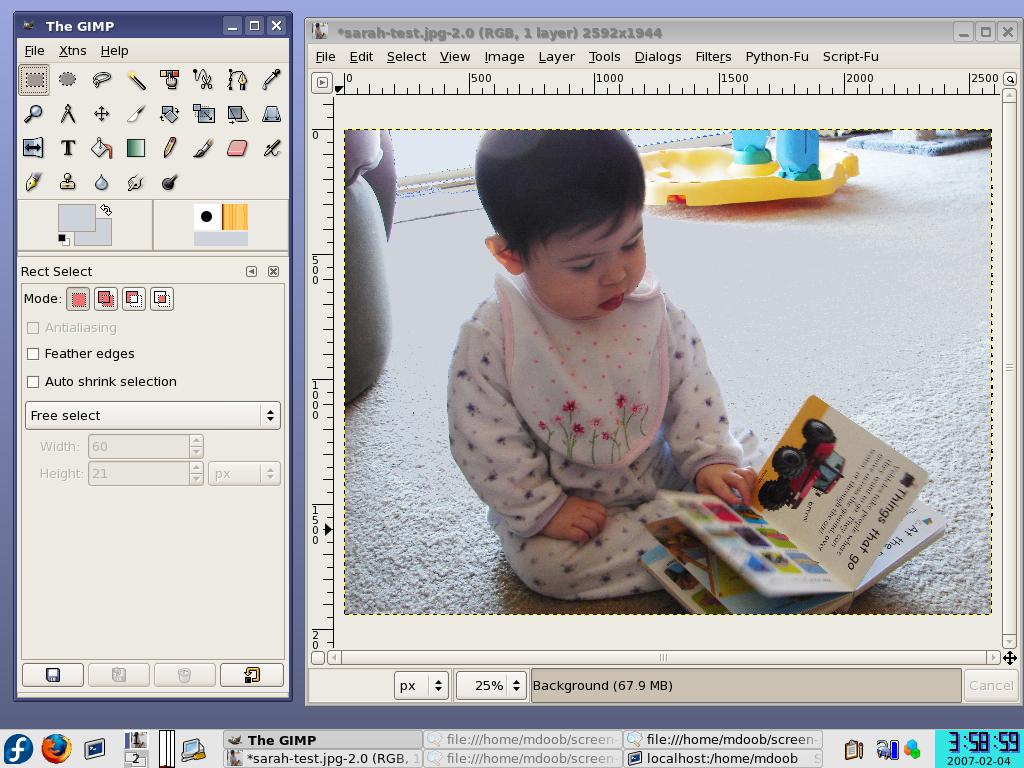This screenshot has height=768, width=1024.
Task: Select the Eraser tool
Action: (237, 148)
